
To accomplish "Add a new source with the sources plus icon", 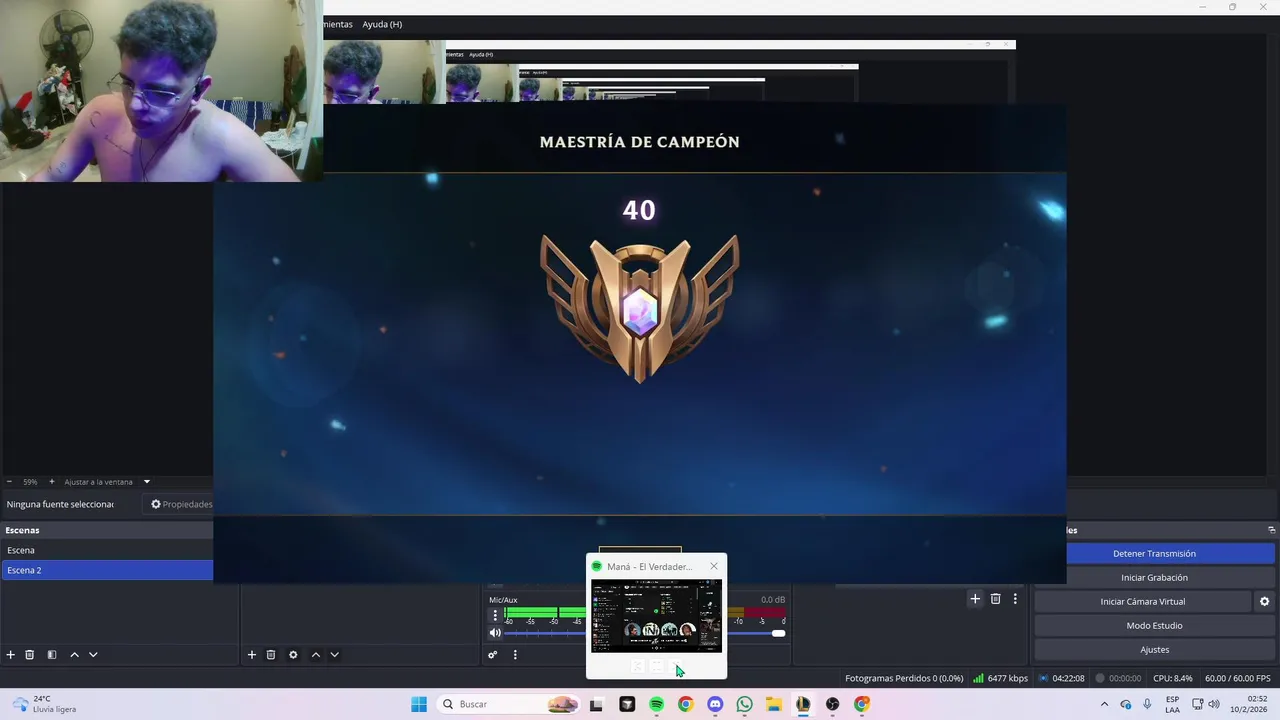I will [x=252, y=655].
